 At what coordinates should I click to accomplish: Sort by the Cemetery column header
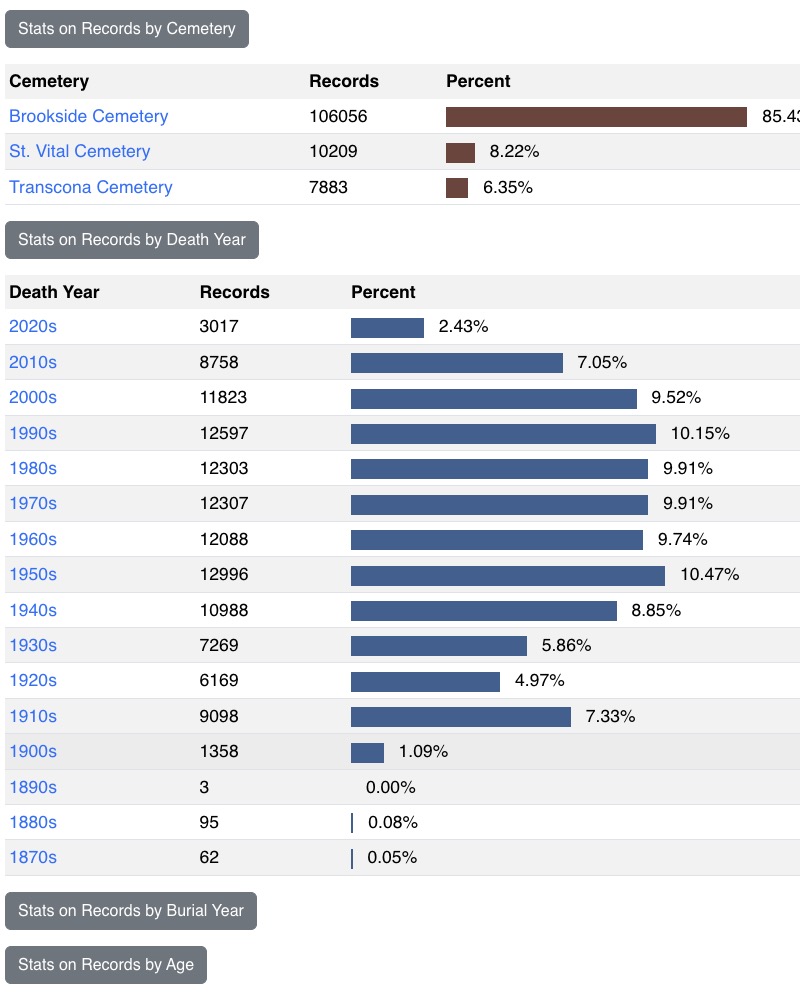(45, 81)
